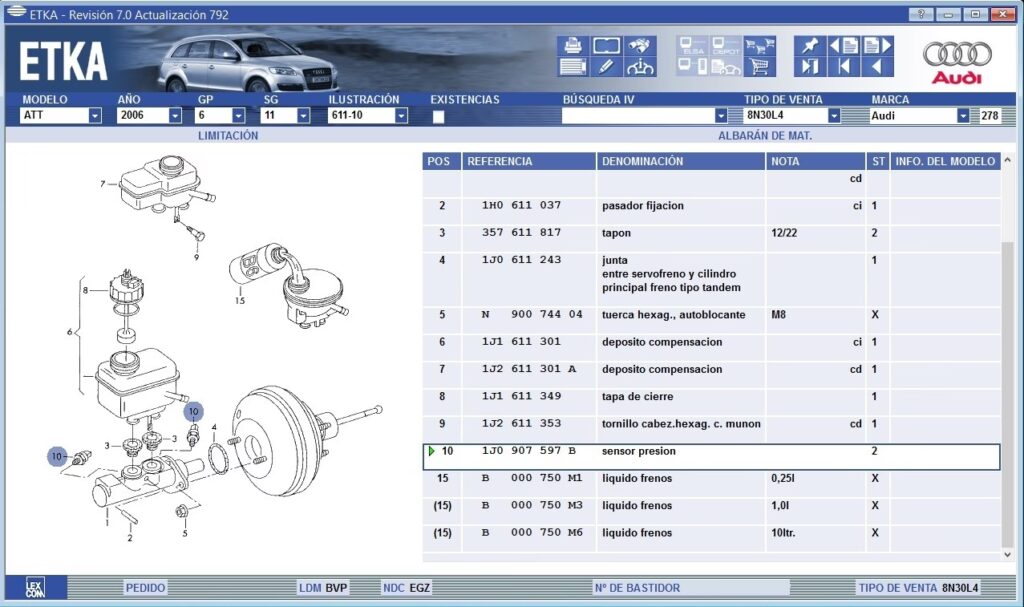1024x607 pixels.
Task: Open the single shopping cart icon
Action: tap(760, 67)
